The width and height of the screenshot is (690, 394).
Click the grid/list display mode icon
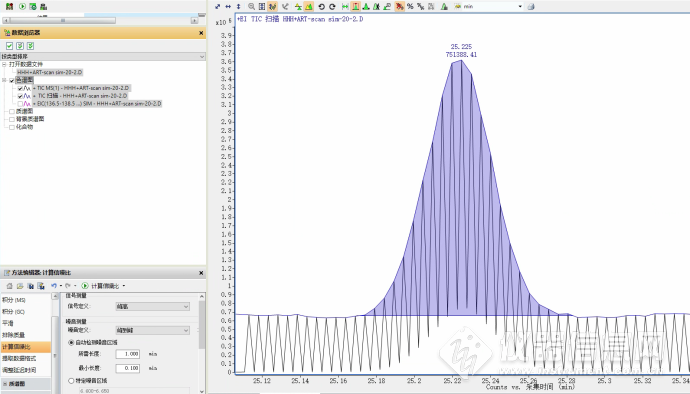click(x=262, y=7)
